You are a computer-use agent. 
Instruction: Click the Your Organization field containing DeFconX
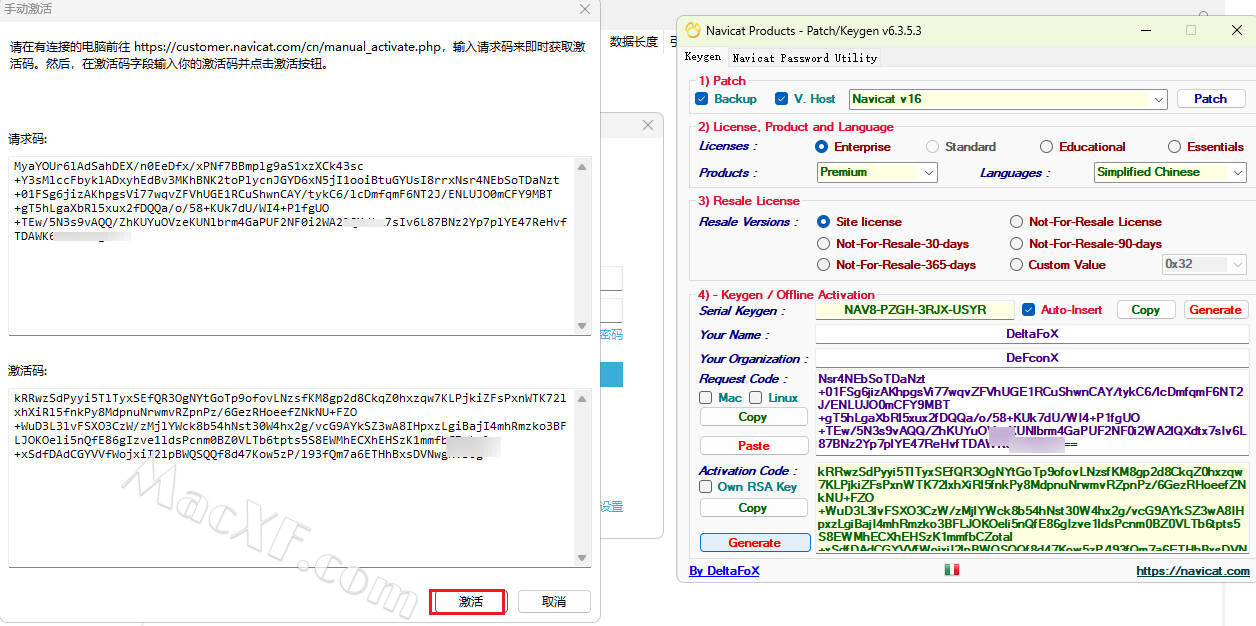1032,358
